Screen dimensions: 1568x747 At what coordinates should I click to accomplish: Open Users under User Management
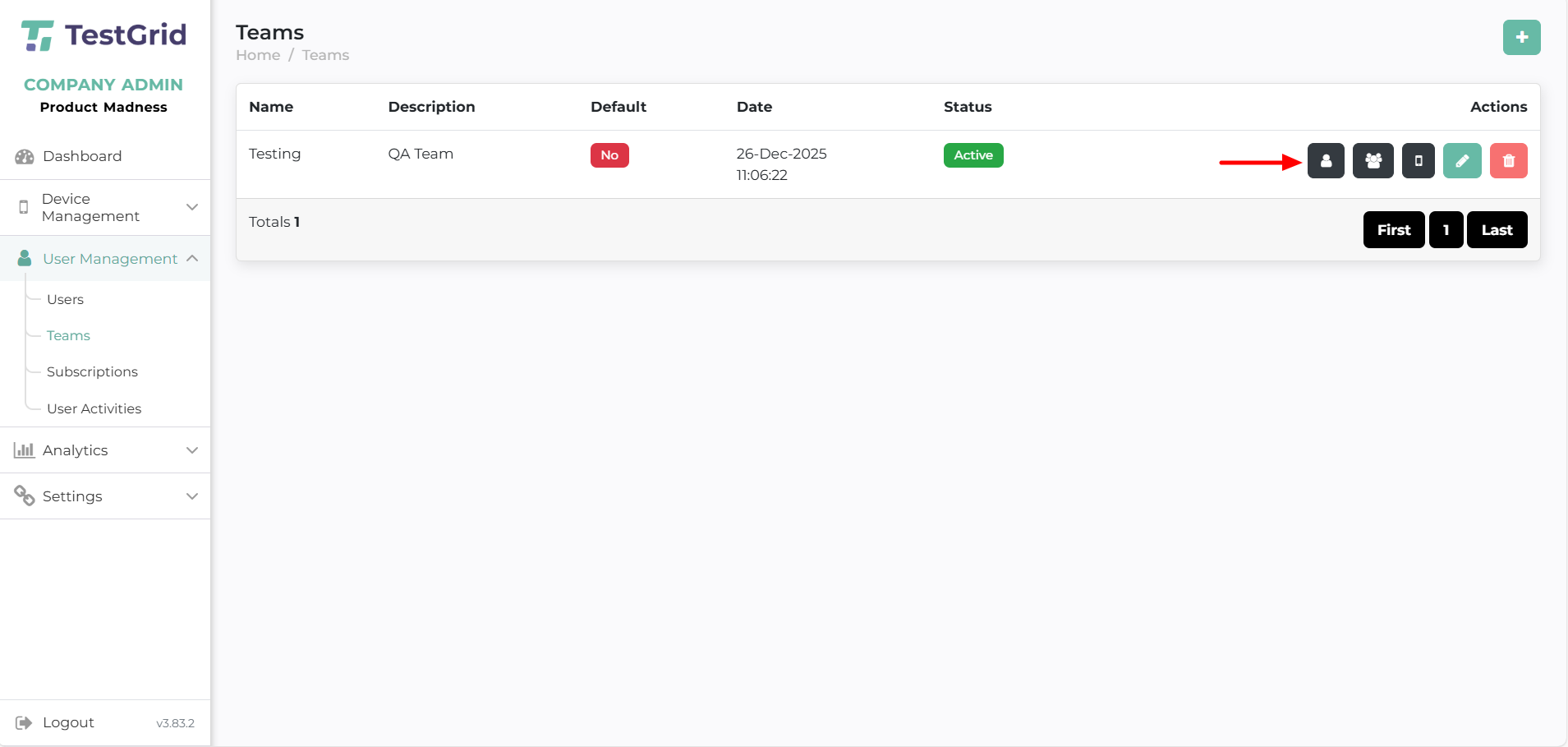click(x=65, y=299)
